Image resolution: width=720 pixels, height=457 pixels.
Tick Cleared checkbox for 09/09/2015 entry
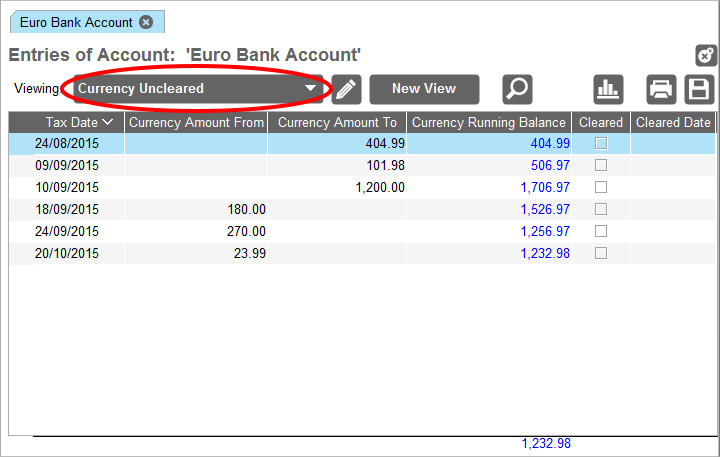click(x=601, y=165)
